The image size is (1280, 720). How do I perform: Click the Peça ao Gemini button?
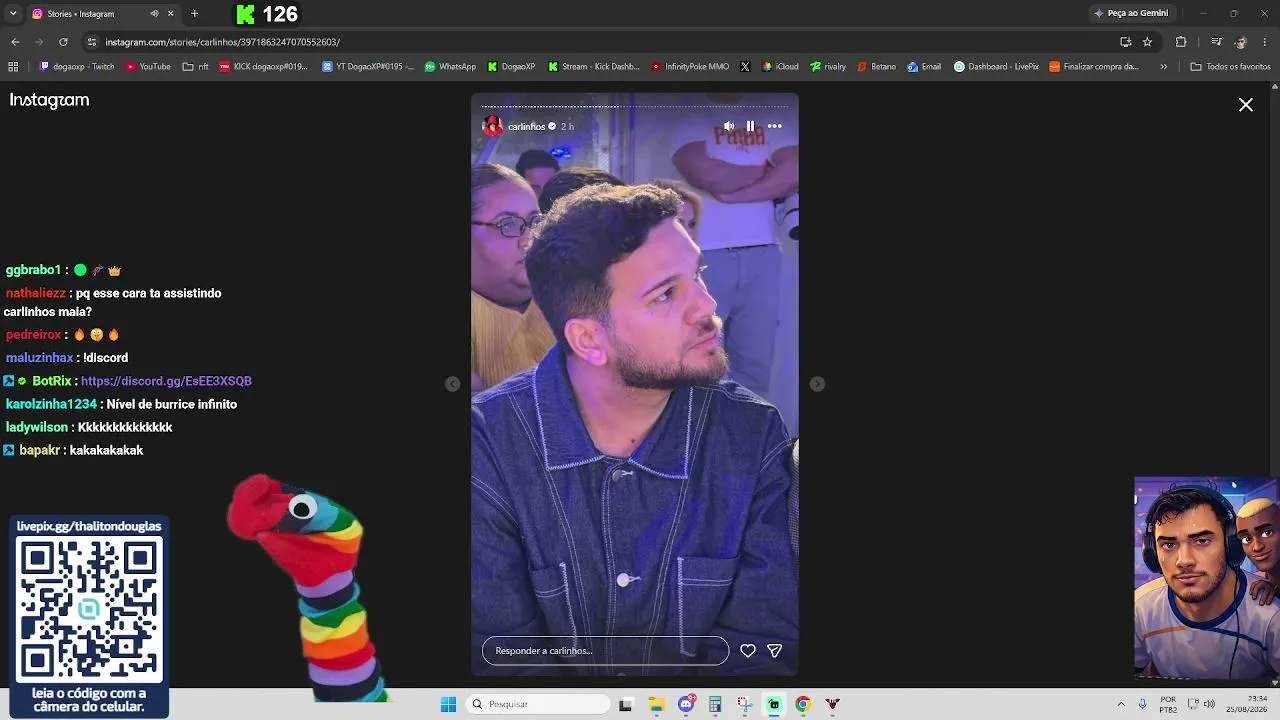[x=1131, y=13]
